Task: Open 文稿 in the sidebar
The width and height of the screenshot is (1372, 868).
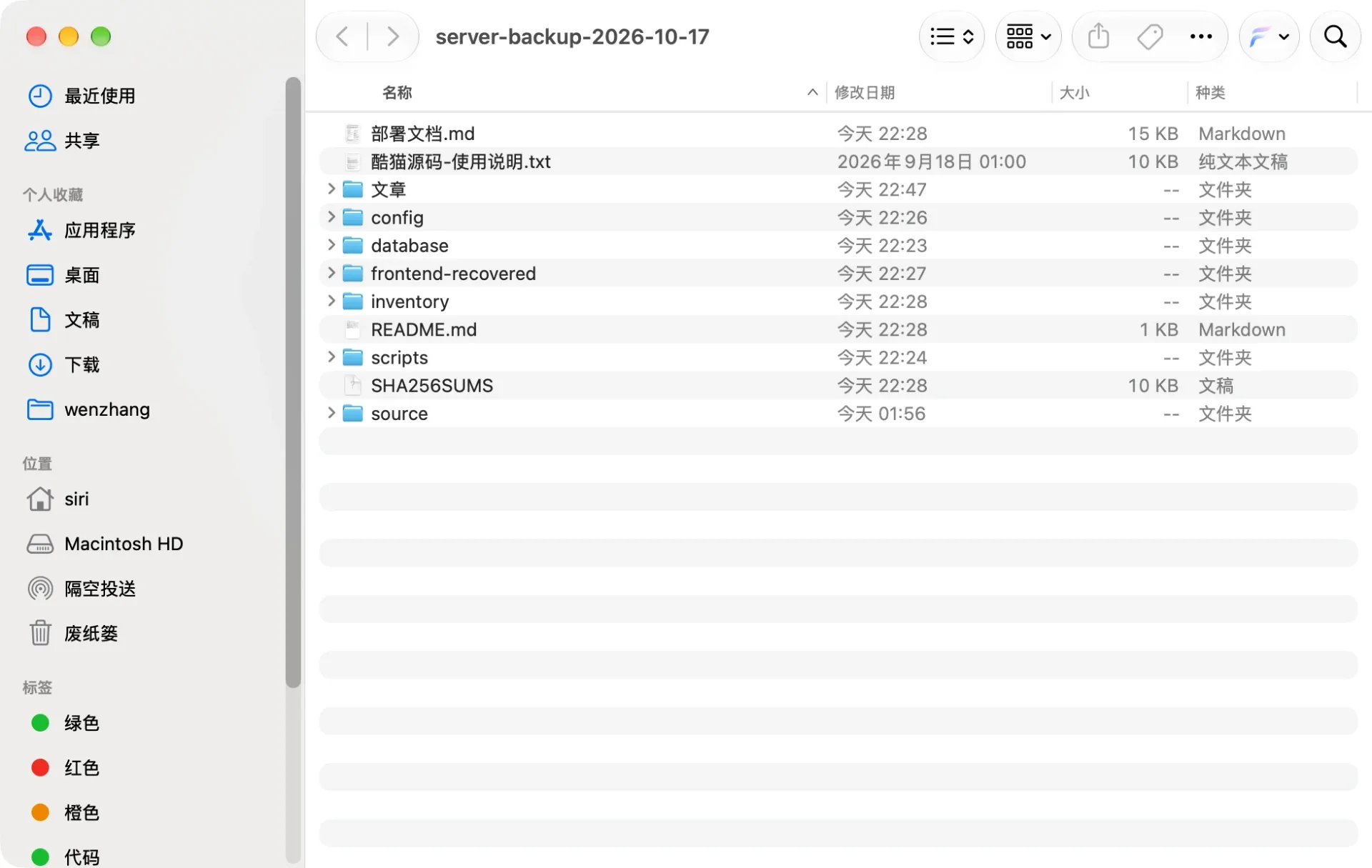Action: click(x=63, y=320)
